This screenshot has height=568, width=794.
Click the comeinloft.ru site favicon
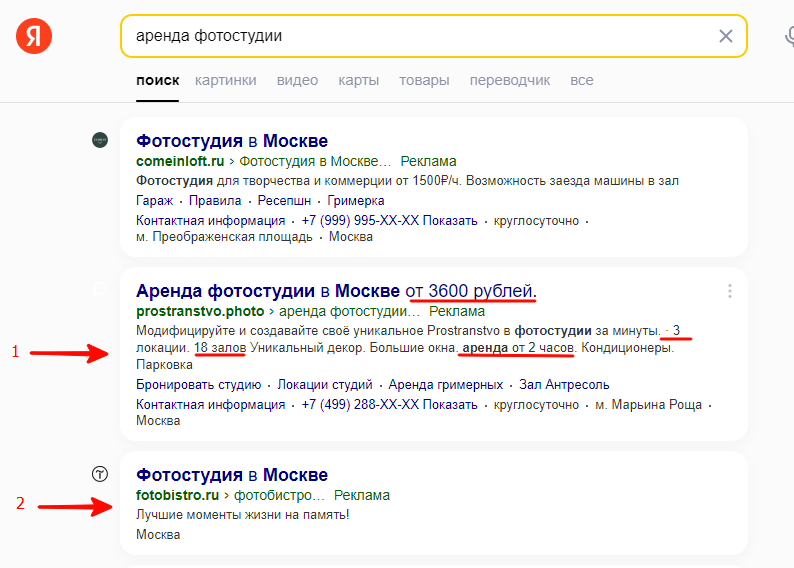click(100, 140)
